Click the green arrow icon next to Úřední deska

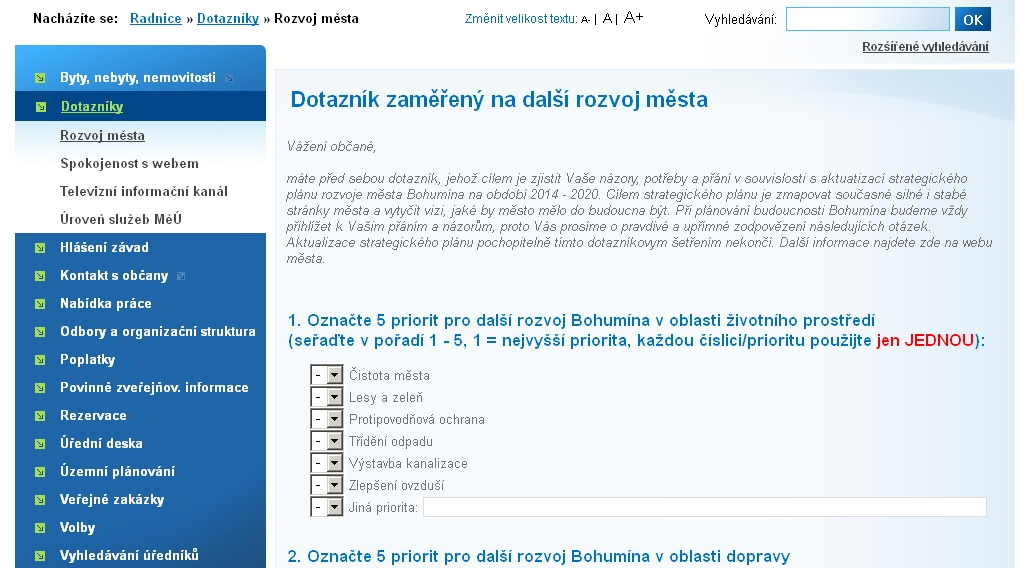[x=40, y=444]
